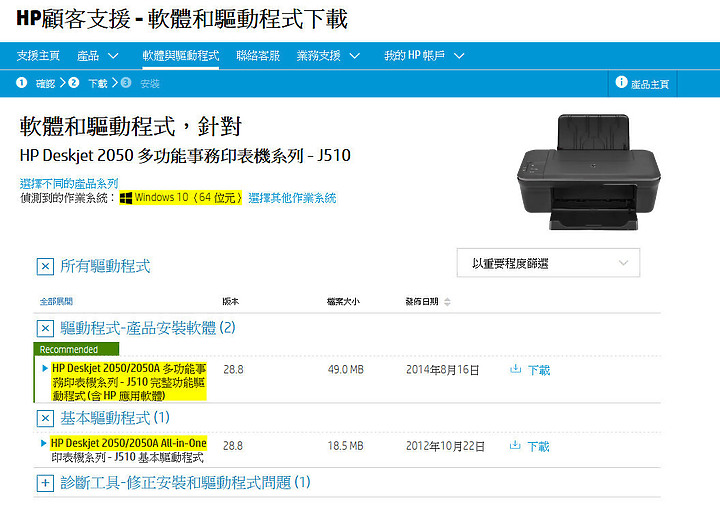Click the Windows 10 (64 位元) detected OS text
This screenshot has height=530, width=720.
click(x=188, y=198)
